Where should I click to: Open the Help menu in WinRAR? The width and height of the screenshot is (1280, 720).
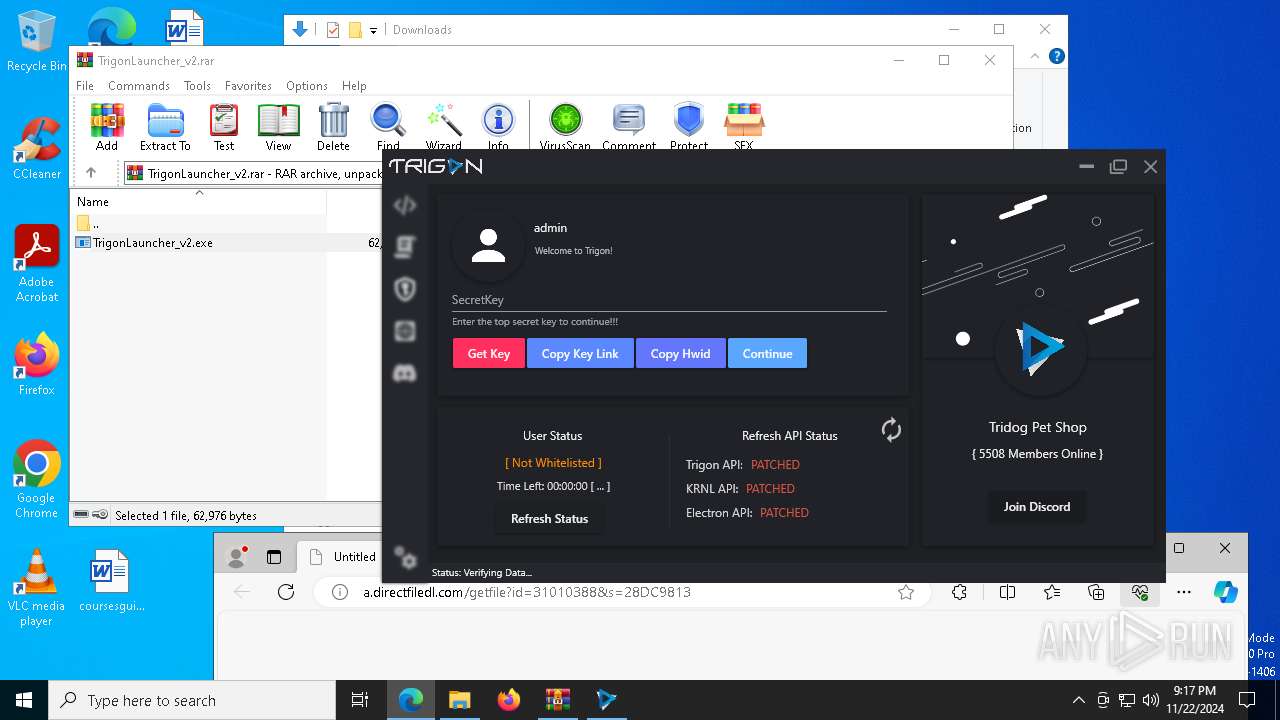[354, 86]
